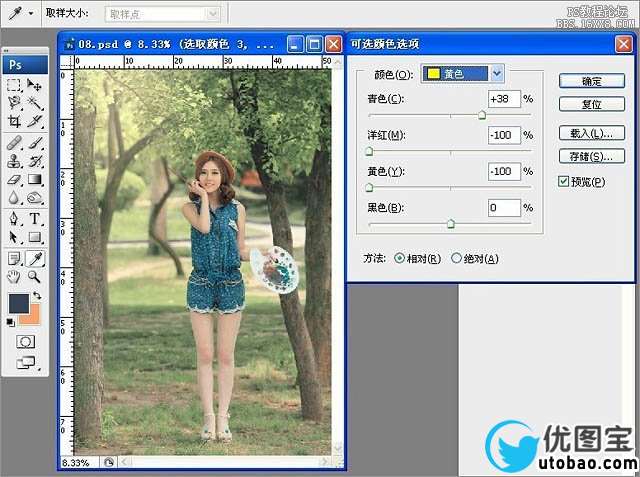Click the 确定 (OK) button
This screenshot has width=640, height=477.
pyautogui.click(x=592, y=80)
